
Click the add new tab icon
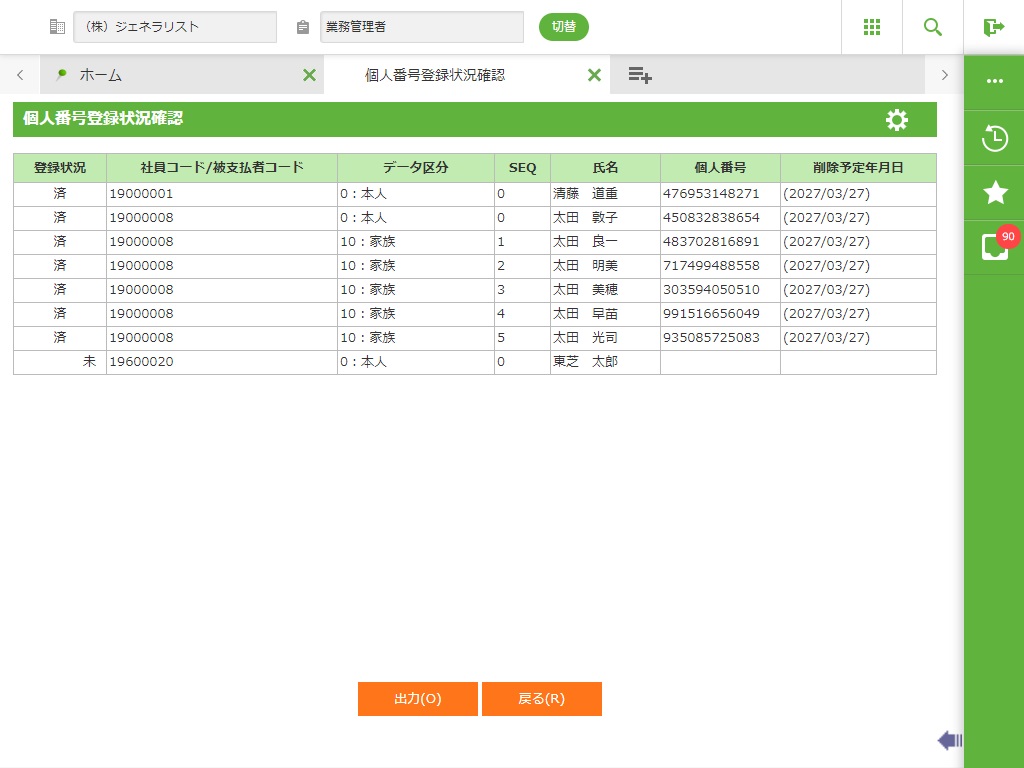click(x=640, y=75)
